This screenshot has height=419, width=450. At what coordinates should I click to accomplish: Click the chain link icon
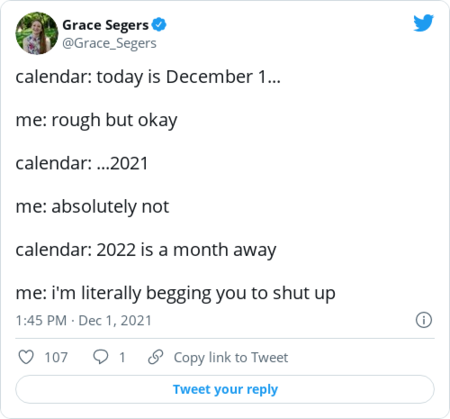156,357
